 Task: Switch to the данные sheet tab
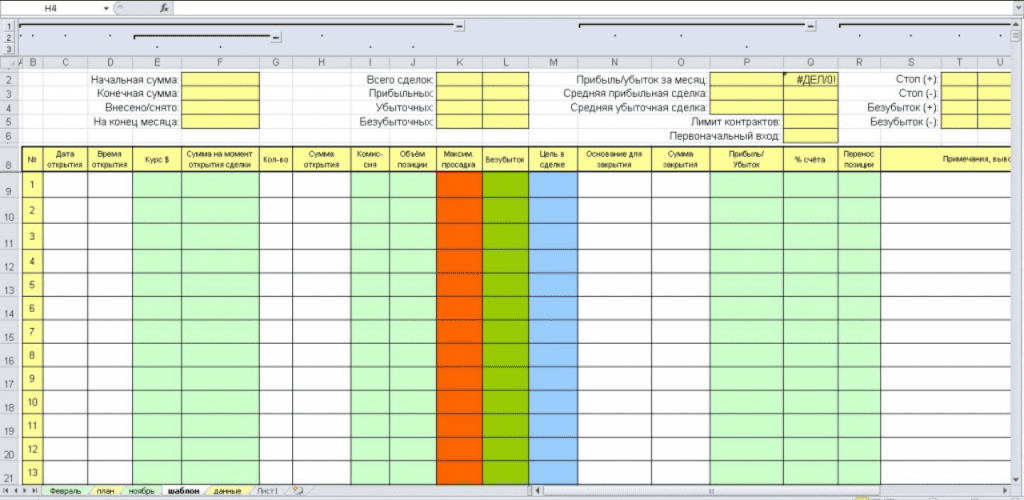tap(227, 491)
